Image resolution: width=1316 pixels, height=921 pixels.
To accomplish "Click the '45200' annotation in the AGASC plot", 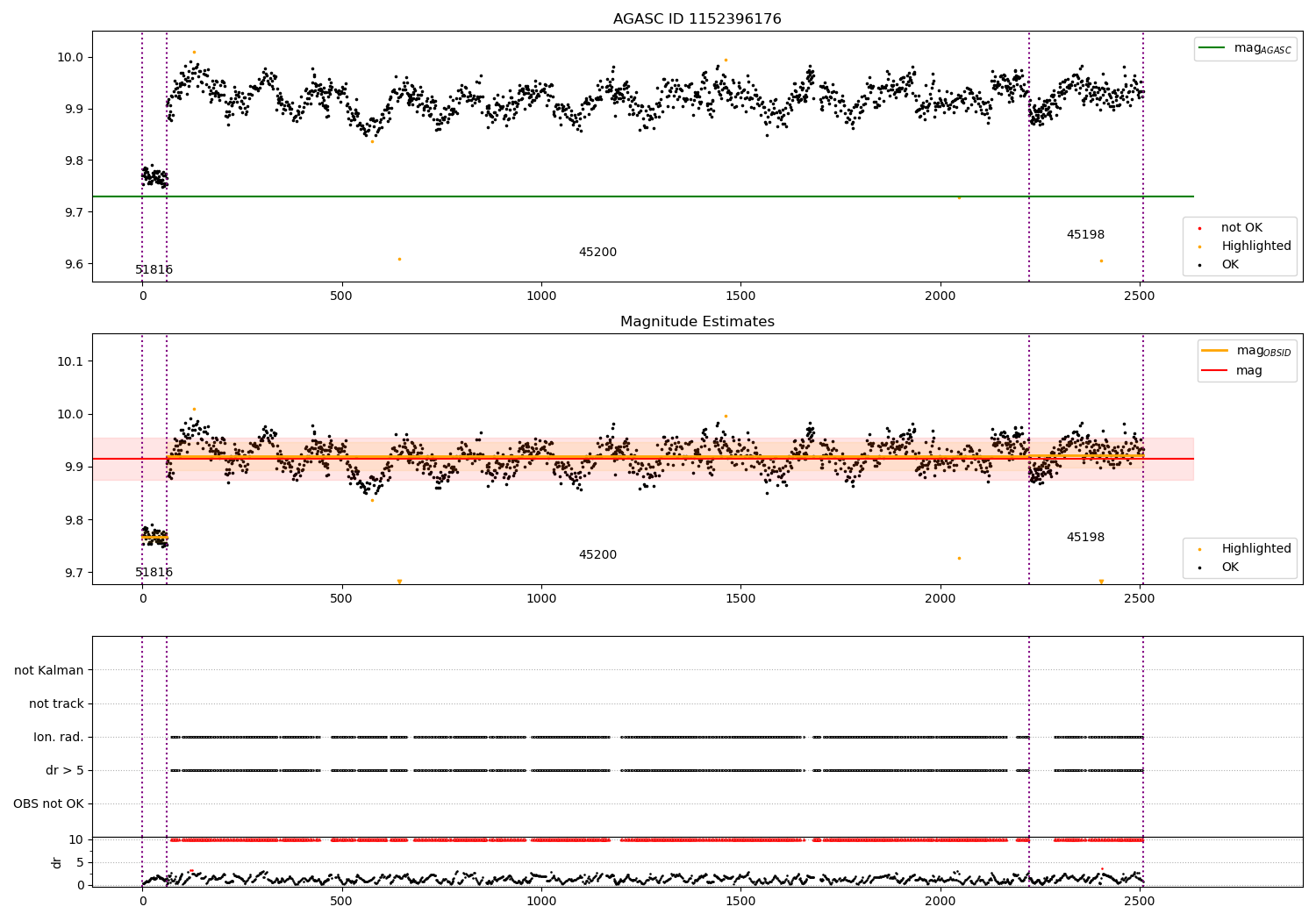I will pos(597,253).
